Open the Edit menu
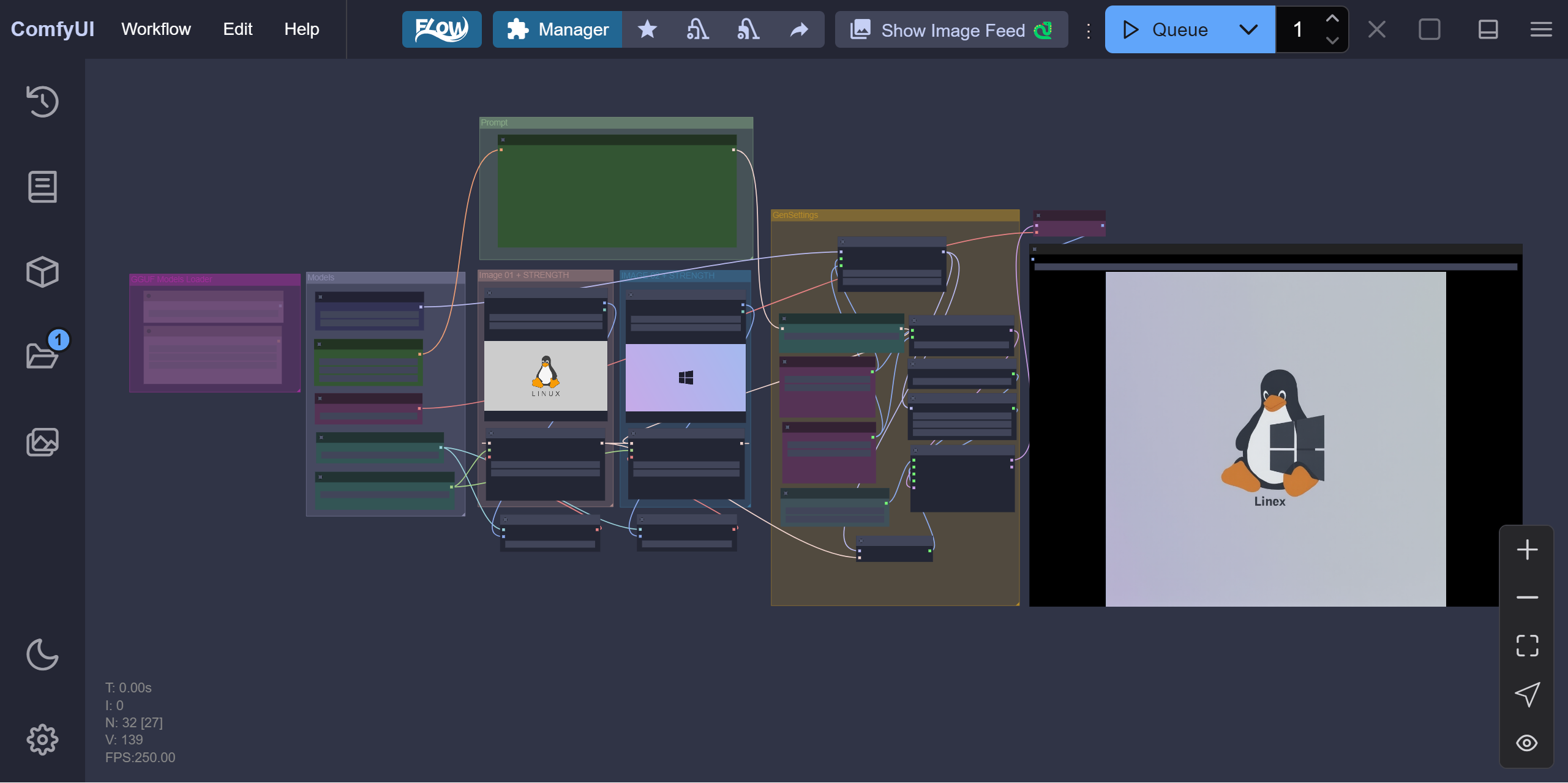The height and width of the screenshot is (783, 1568). point(238,29)
